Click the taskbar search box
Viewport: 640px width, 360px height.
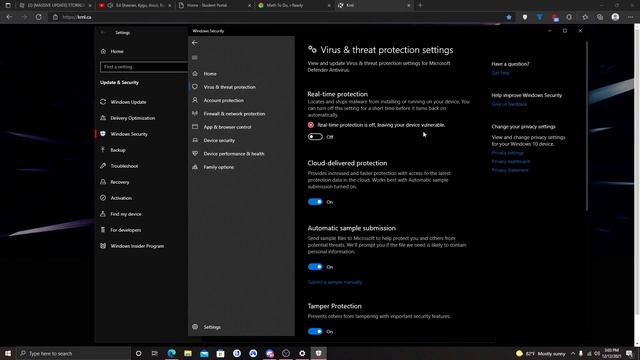(x=73, y=353)
